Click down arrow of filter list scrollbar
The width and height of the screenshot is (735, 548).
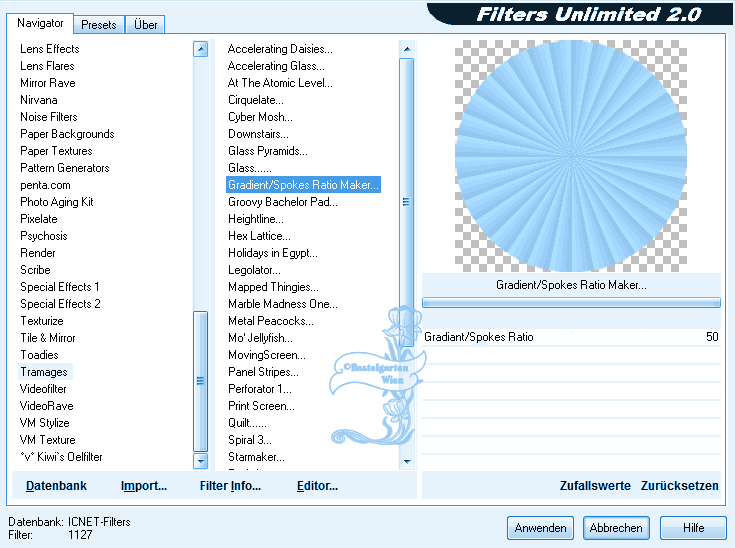[407, 461]
